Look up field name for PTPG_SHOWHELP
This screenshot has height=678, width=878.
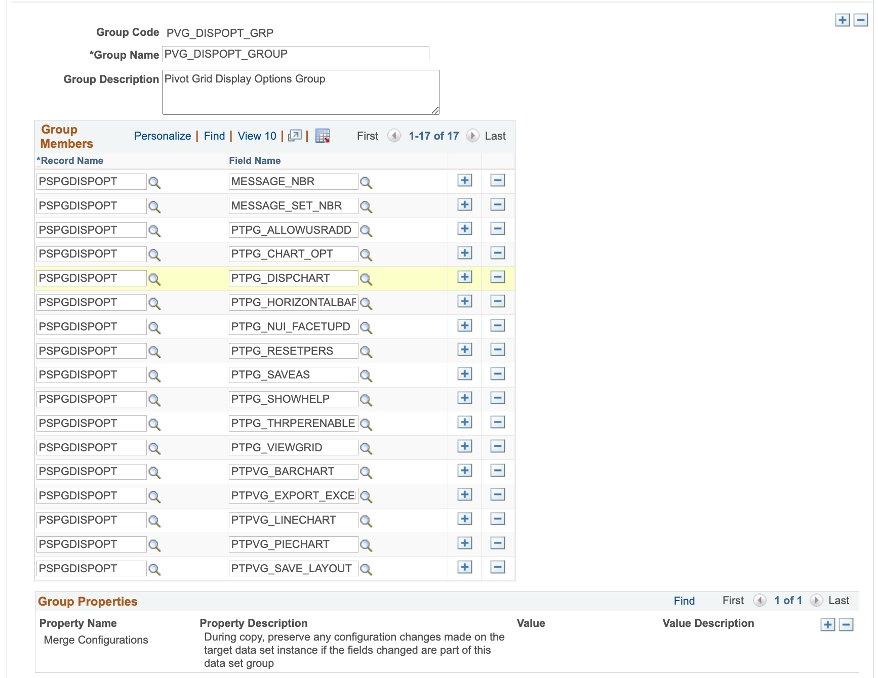(x=366, y=400)
